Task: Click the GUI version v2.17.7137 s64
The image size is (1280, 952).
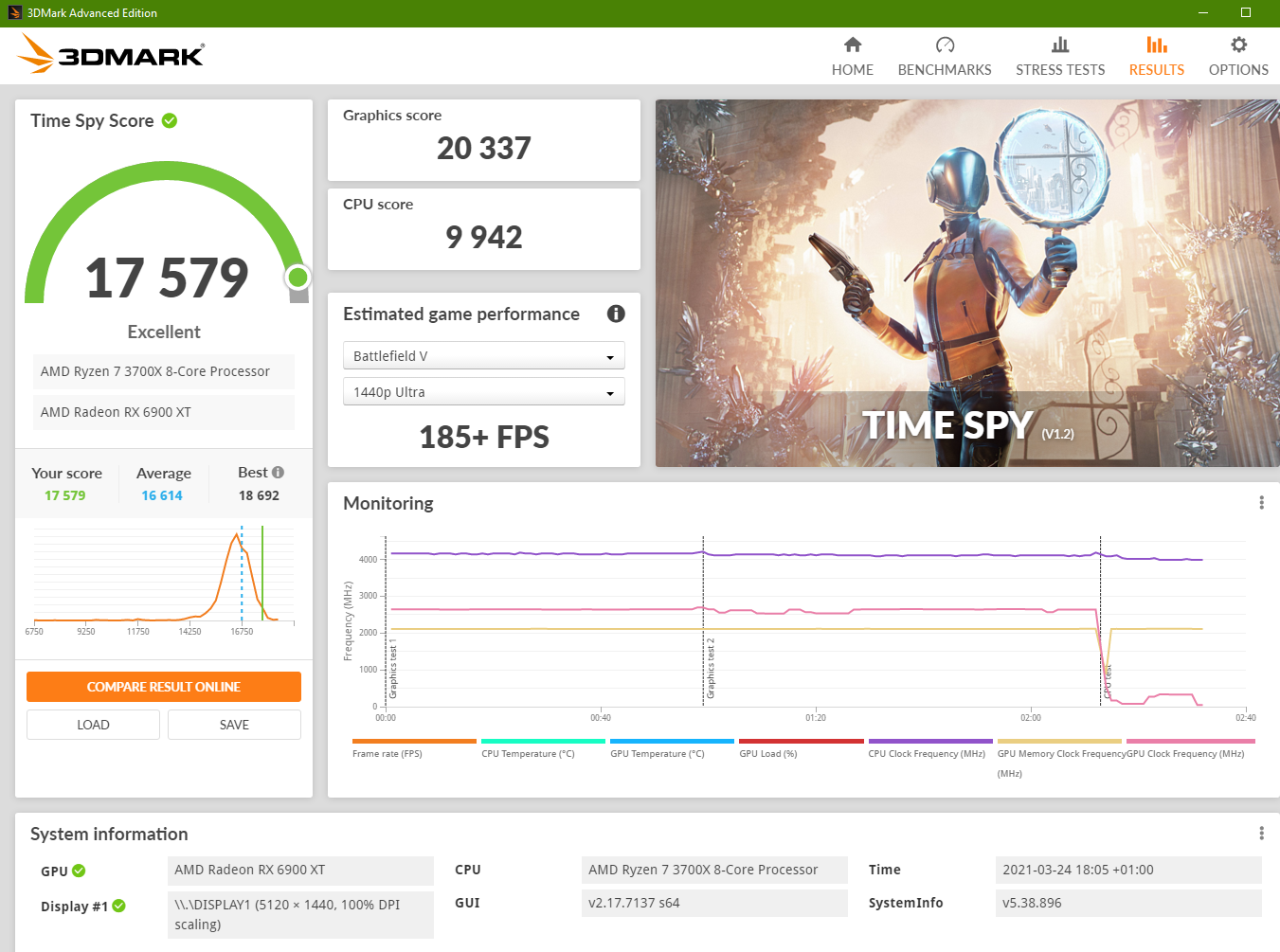Action: [714, 903]
